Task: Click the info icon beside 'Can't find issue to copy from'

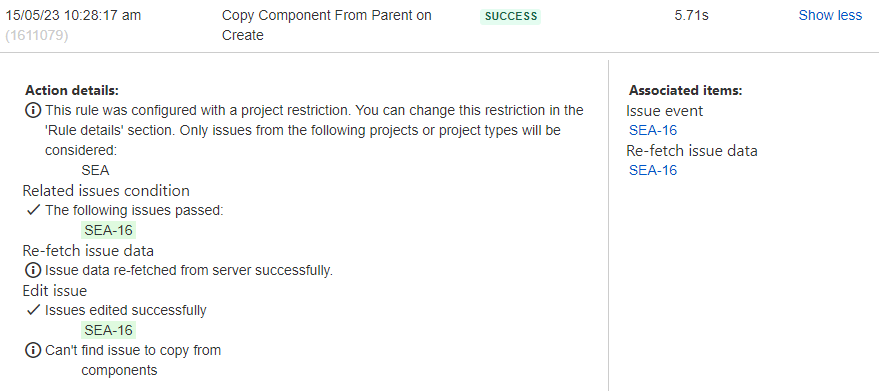Action: pyautogui.click(x=33, y=351)
